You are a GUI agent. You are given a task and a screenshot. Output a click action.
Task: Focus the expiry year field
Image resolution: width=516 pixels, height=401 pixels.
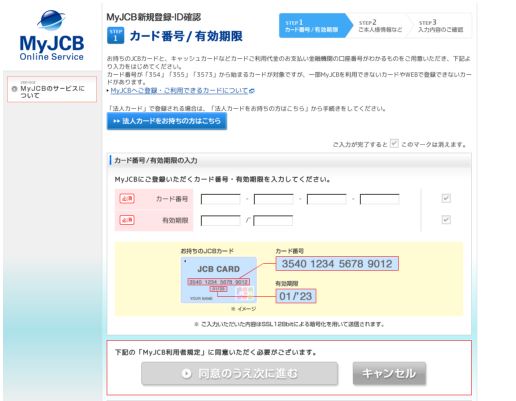(x=273, y=220)
